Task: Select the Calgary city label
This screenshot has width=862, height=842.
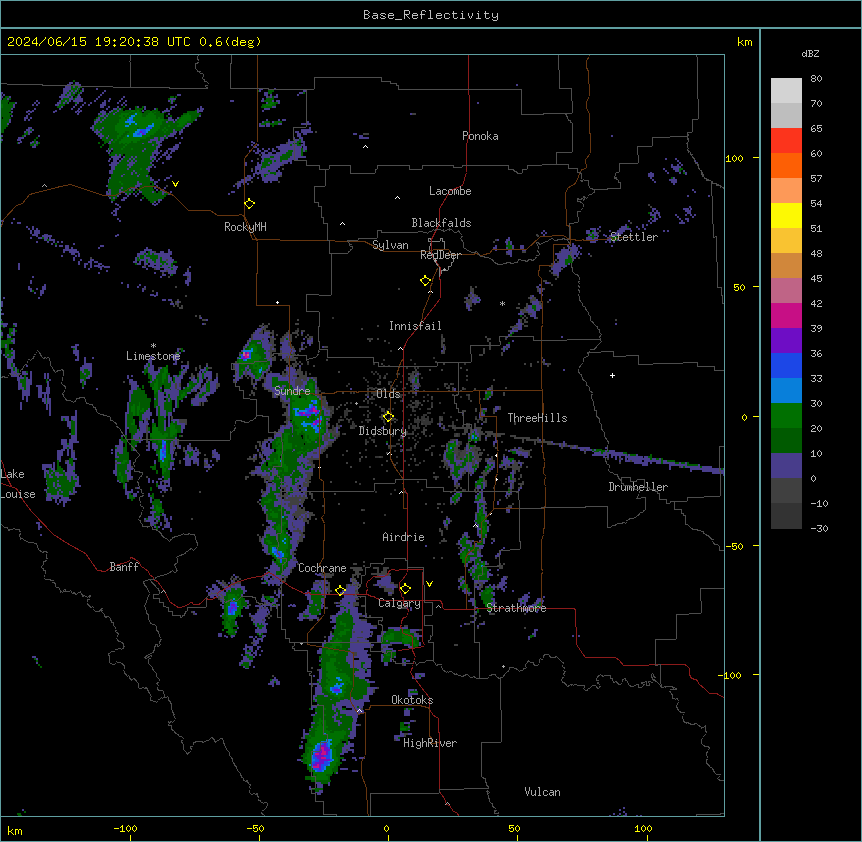Action: coord(399,603)
